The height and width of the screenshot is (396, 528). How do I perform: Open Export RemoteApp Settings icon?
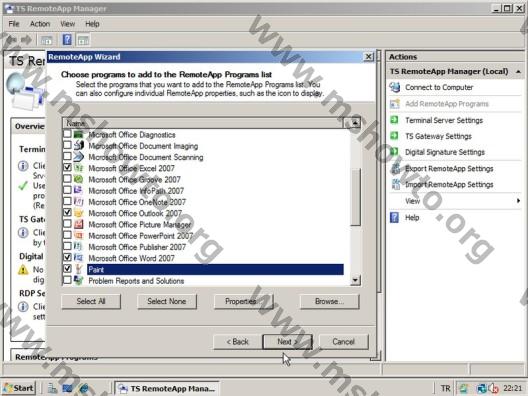pyautogui.click(x=395, y=168)
